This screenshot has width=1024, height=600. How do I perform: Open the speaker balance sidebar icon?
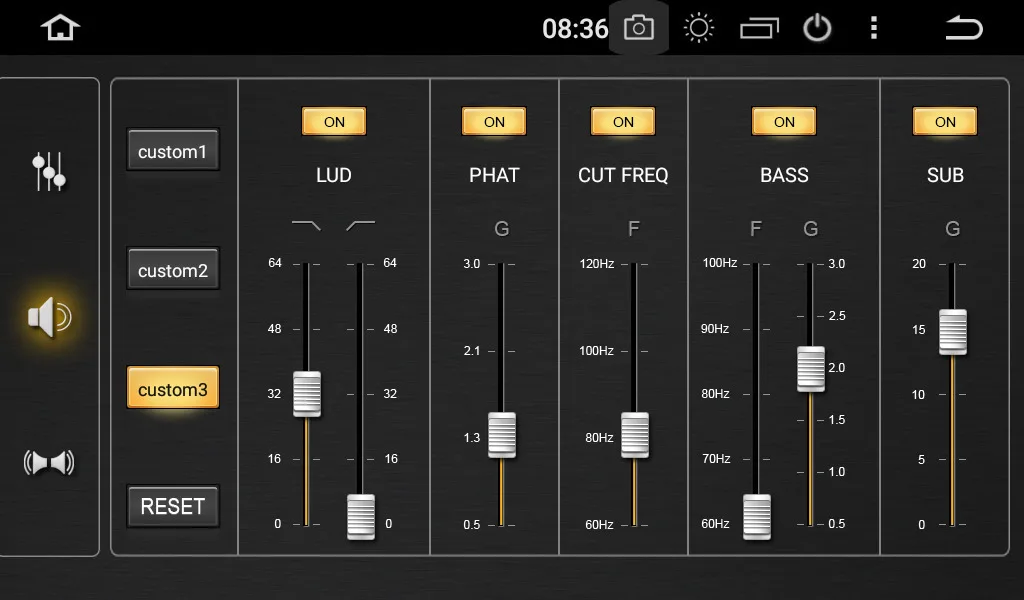(49, 462)
